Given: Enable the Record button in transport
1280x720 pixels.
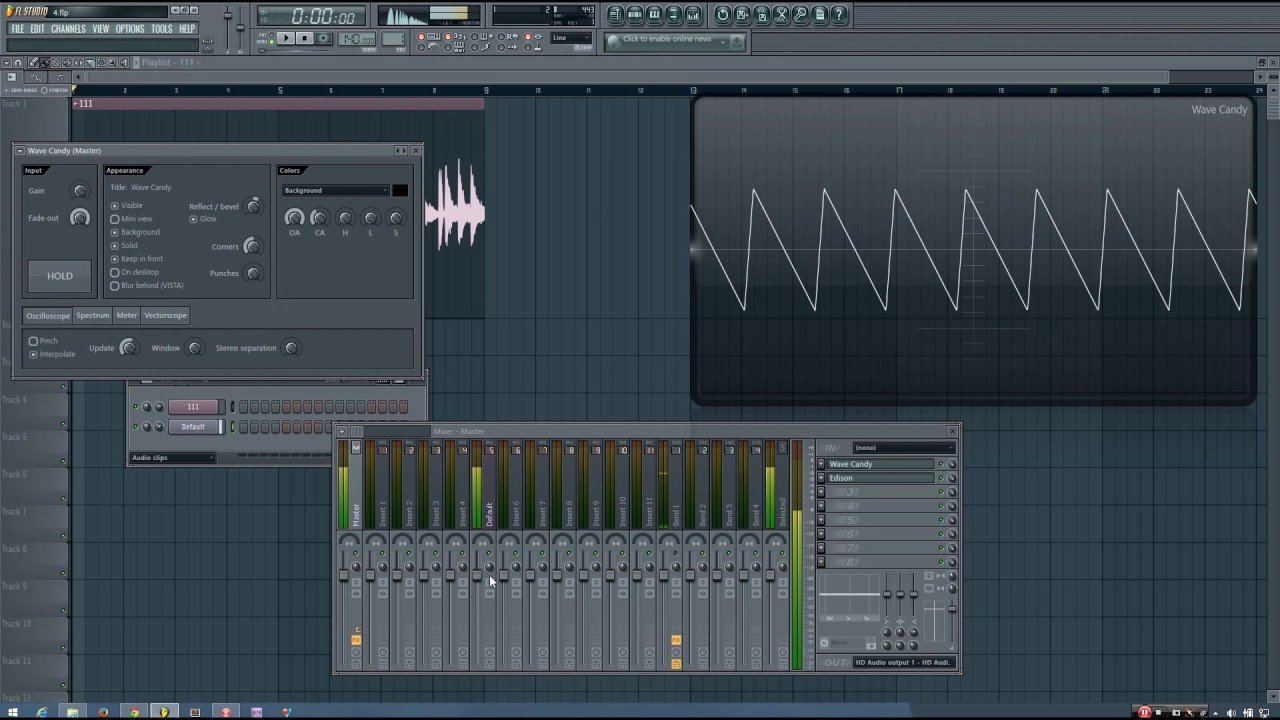Looking at the screenshot, I should 322,38.
